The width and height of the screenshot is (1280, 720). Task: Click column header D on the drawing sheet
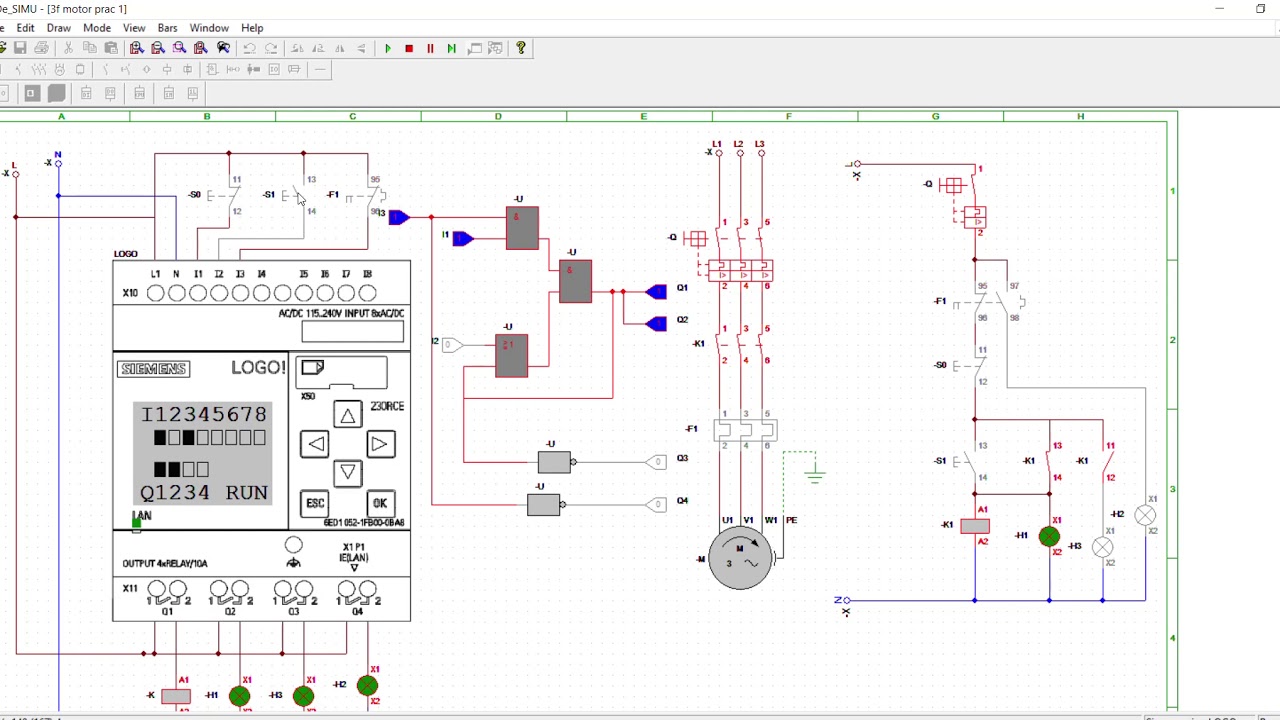tap(498, 117)
